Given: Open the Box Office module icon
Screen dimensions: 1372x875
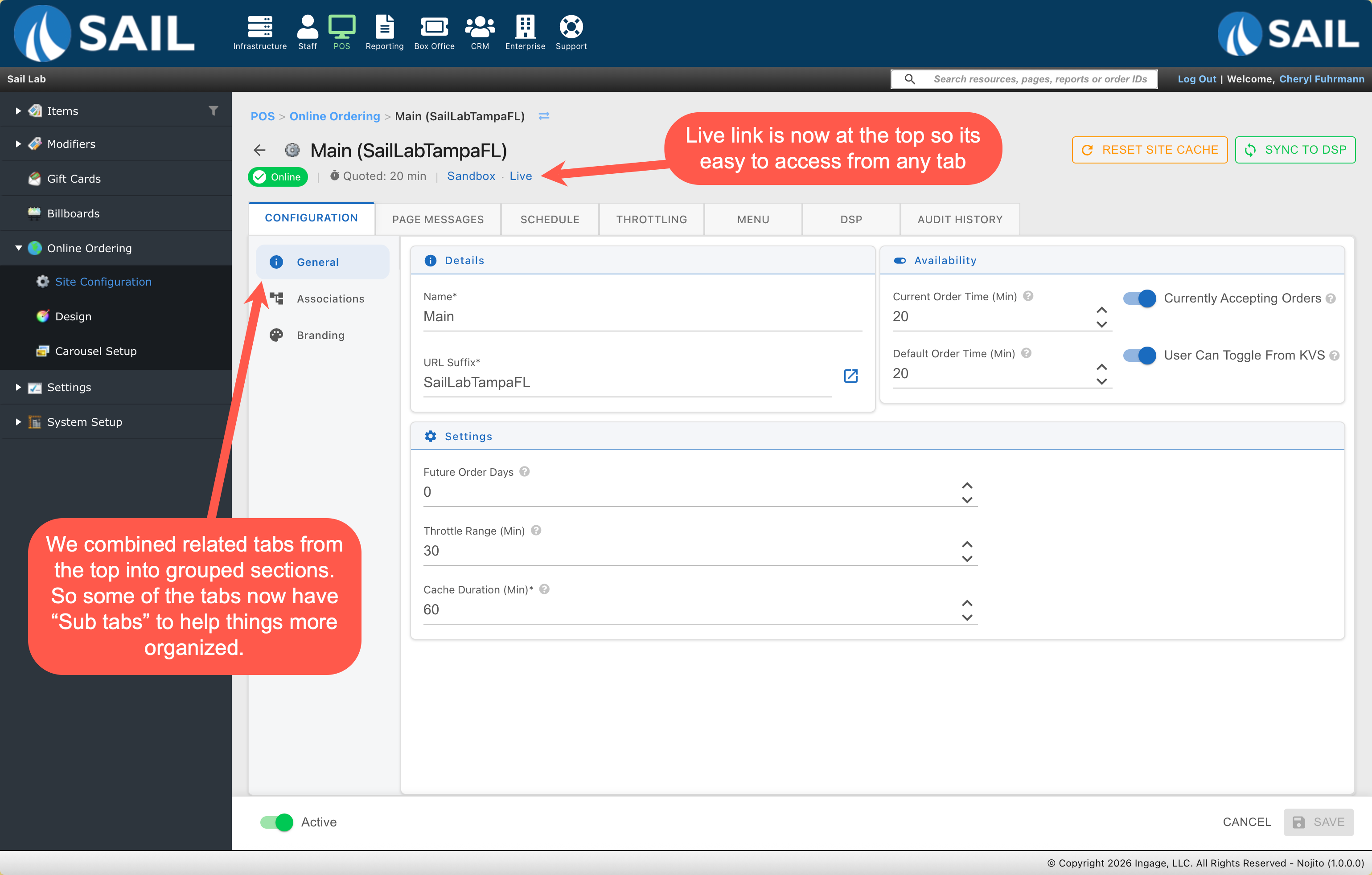Looking at the screenshot, I should pyautogui.click(x=434, y=27).
